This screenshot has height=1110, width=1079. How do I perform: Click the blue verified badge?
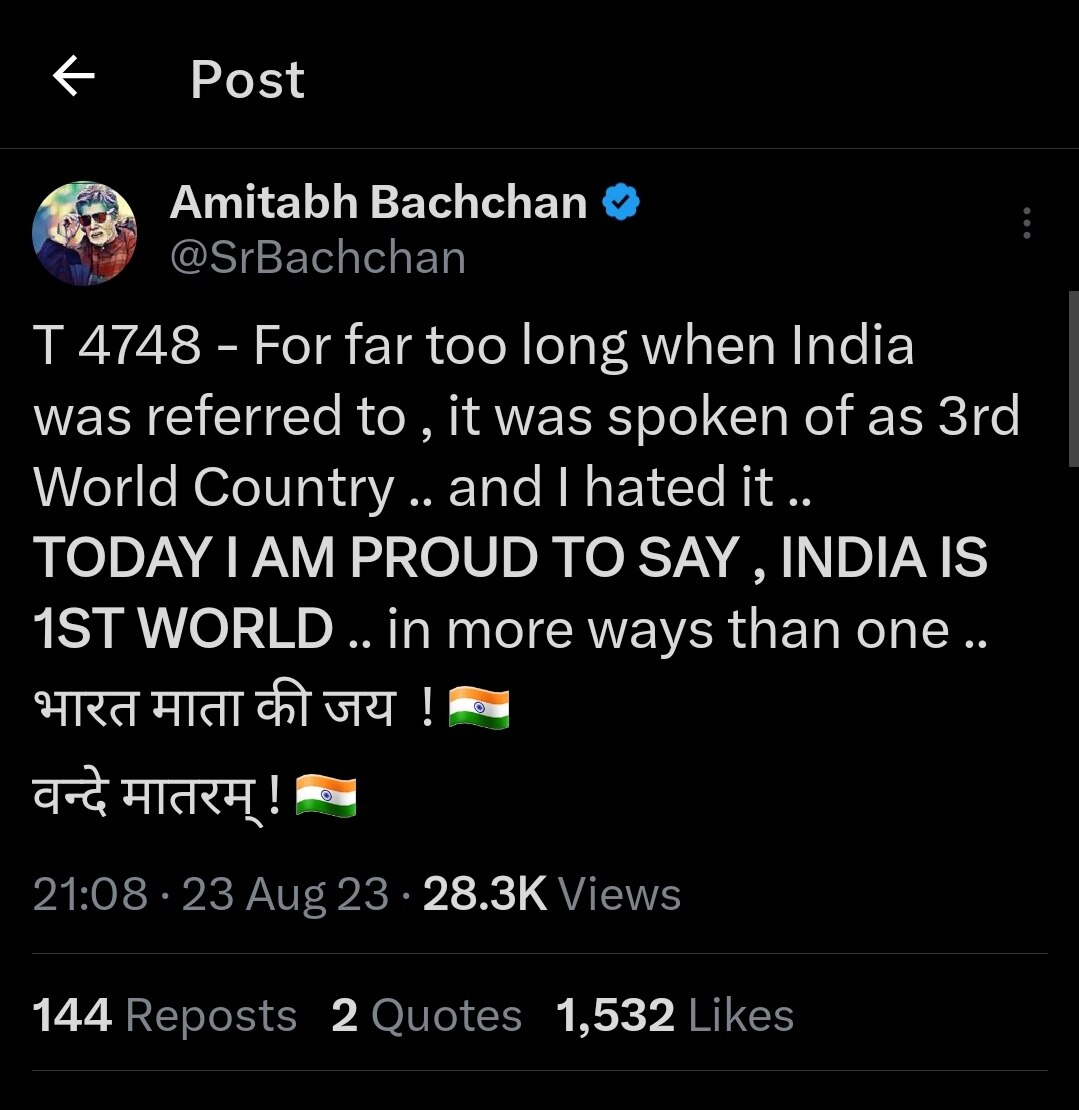tap(620, 204)
